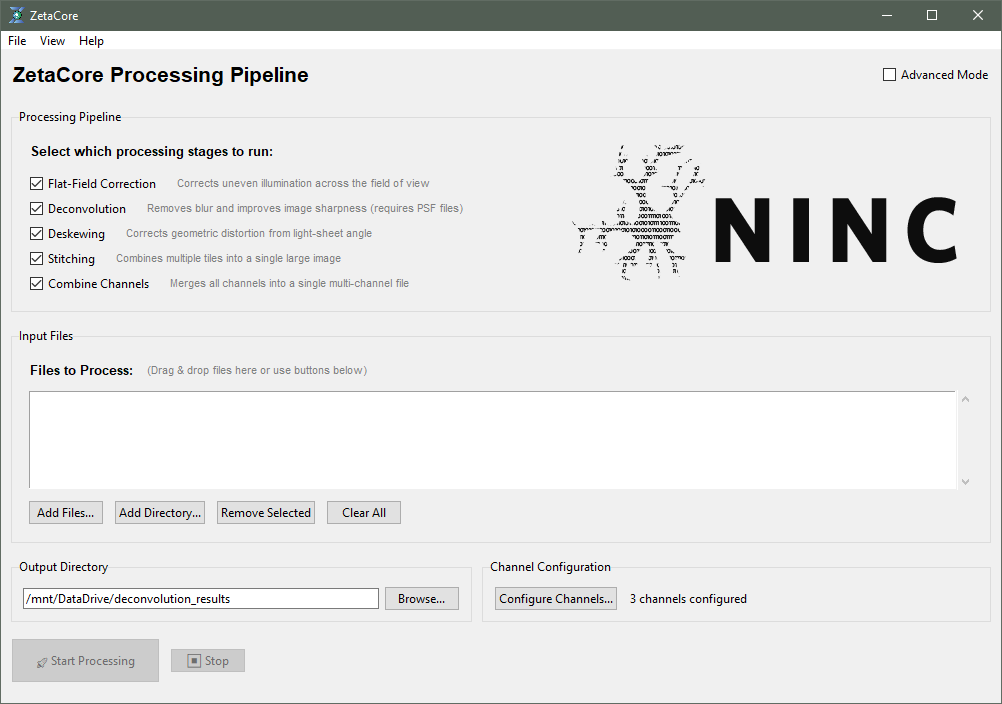
Task: Uncheck the Stitching option
Action: pos(37,259)
